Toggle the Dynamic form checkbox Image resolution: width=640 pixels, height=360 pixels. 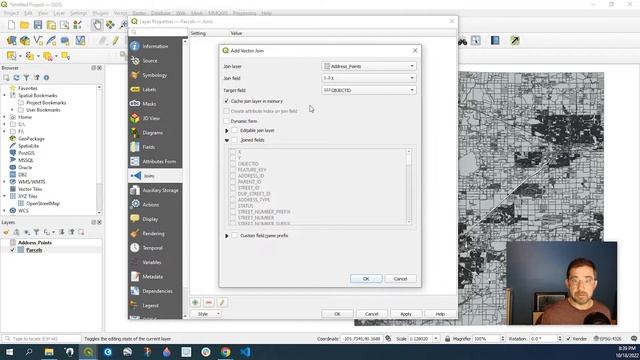click(x=227, y=121)
